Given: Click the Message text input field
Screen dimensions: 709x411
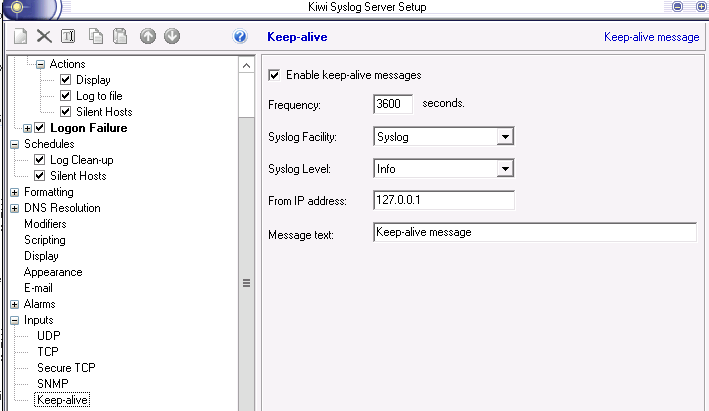Looking at the screenshot, I should tap(534, 232).
